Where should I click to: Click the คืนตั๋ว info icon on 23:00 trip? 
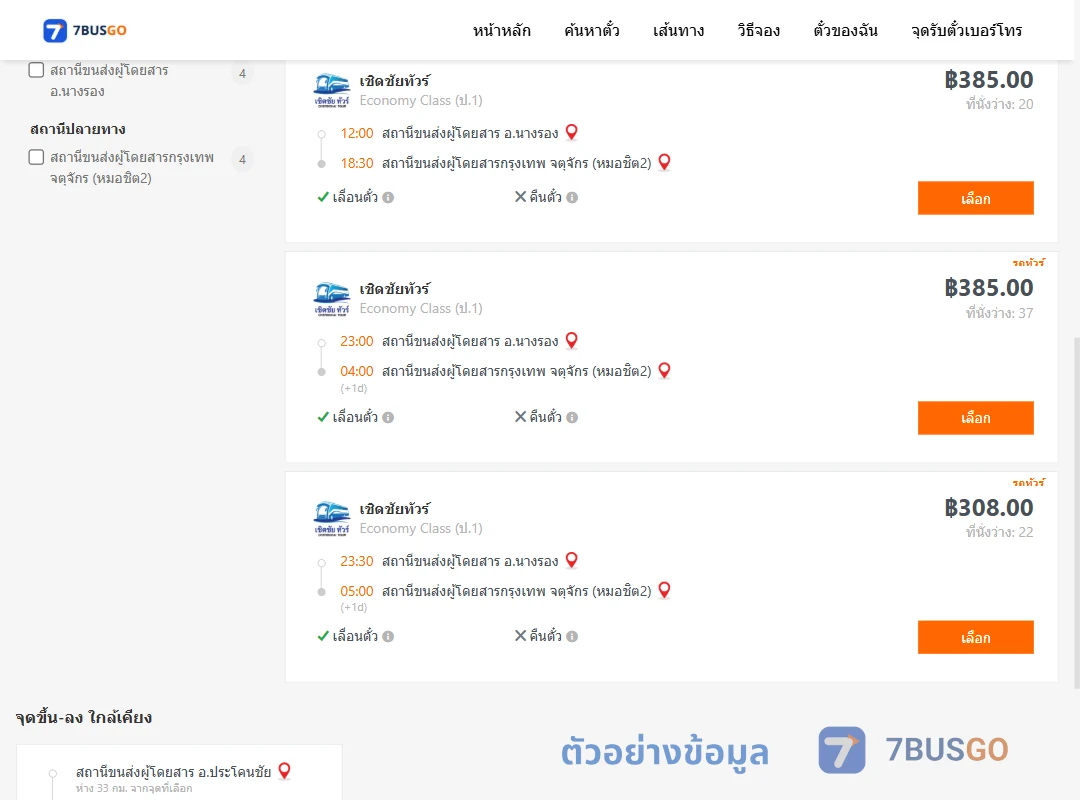[572, 418]
